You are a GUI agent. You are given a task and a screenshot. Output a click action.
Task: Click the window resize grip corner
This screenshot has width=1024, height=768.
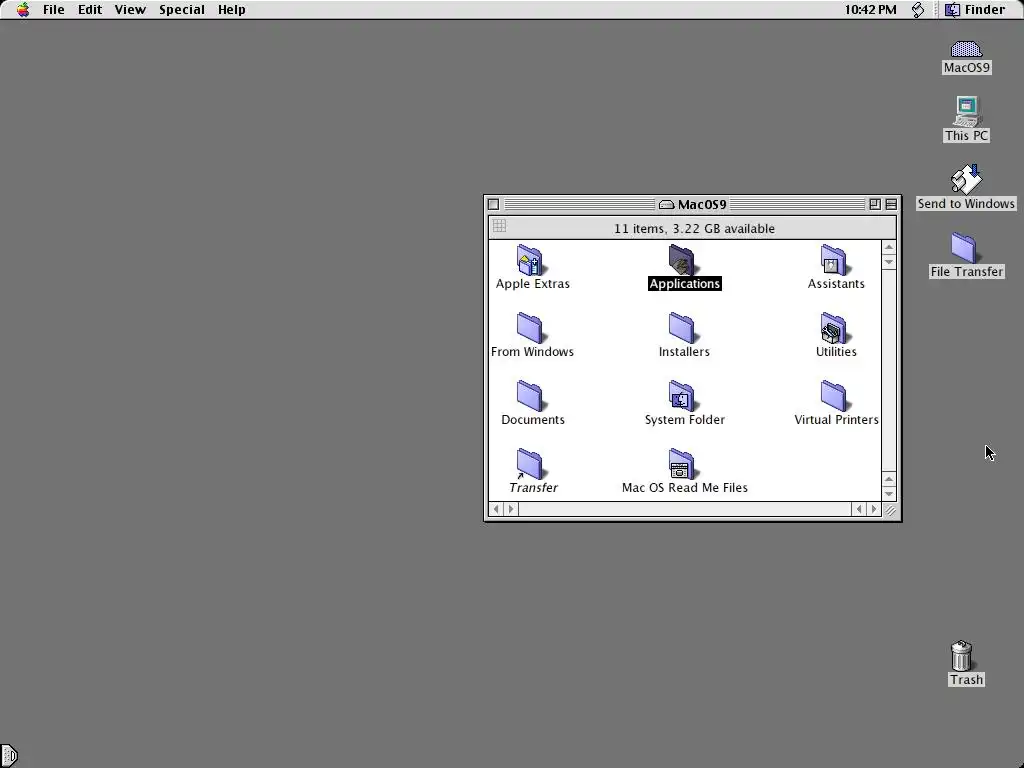pyautogui.click(x=889, y=509)
